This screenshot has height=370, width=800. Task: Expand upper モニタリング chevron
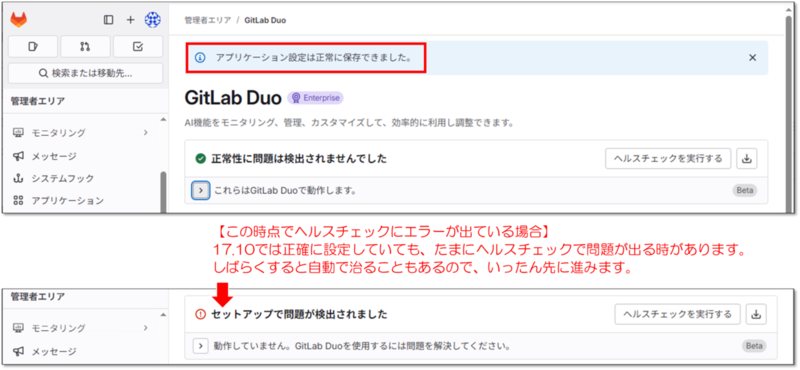(145, 133)
